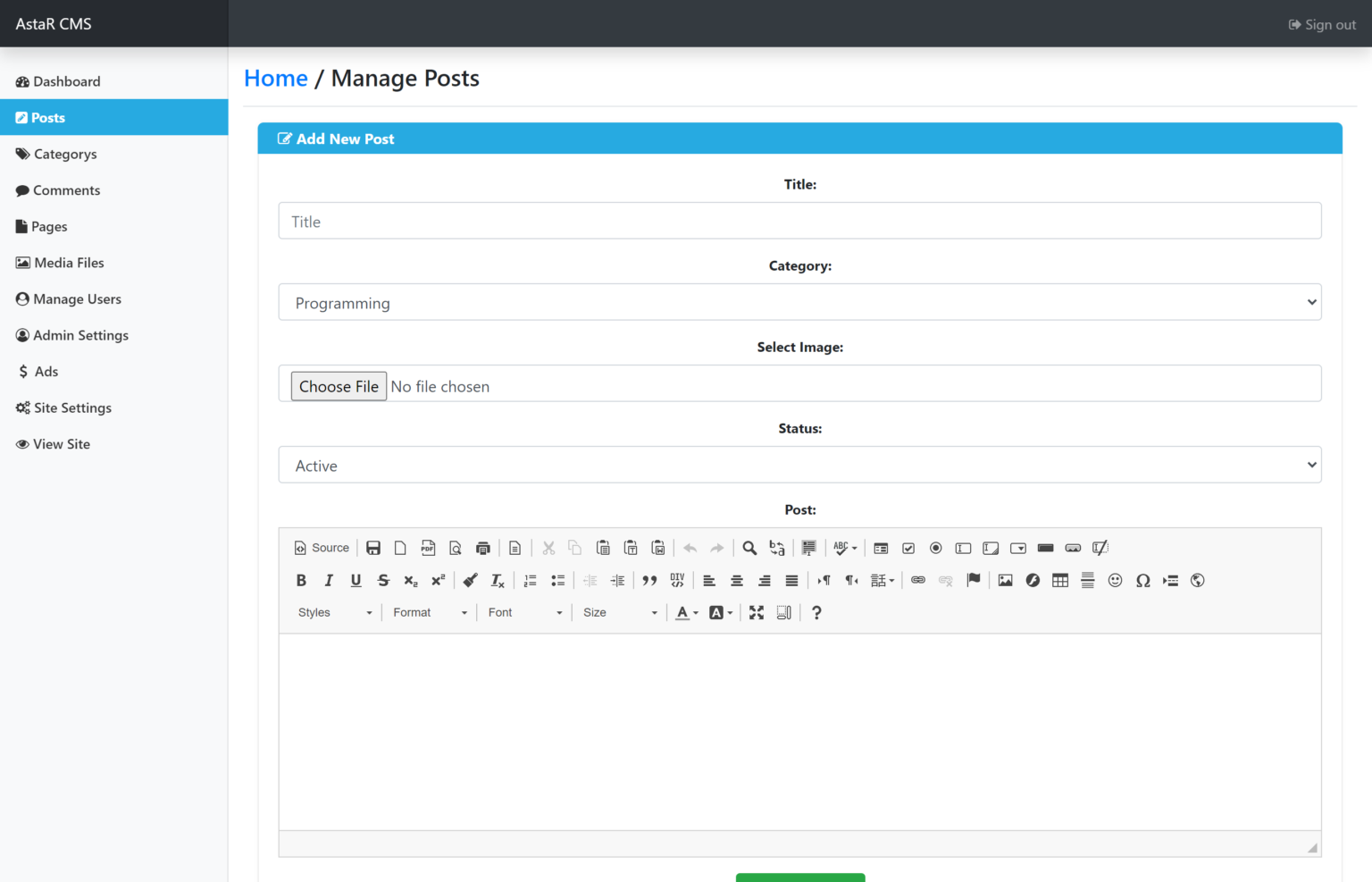The image size is (1372, 882).
Task: Click the Source button in editor toolbar
Action: (x=322, y=548)
